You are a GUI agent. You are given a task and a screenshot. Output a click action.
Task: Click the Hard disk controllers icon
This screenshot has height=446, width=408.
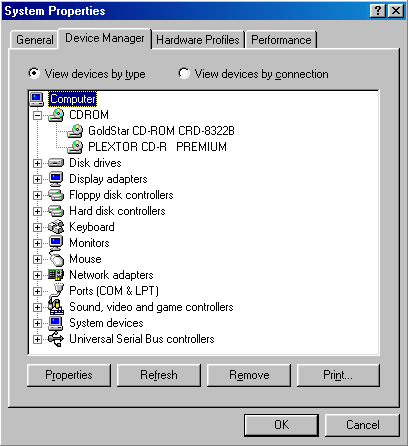tap(56, 211)
